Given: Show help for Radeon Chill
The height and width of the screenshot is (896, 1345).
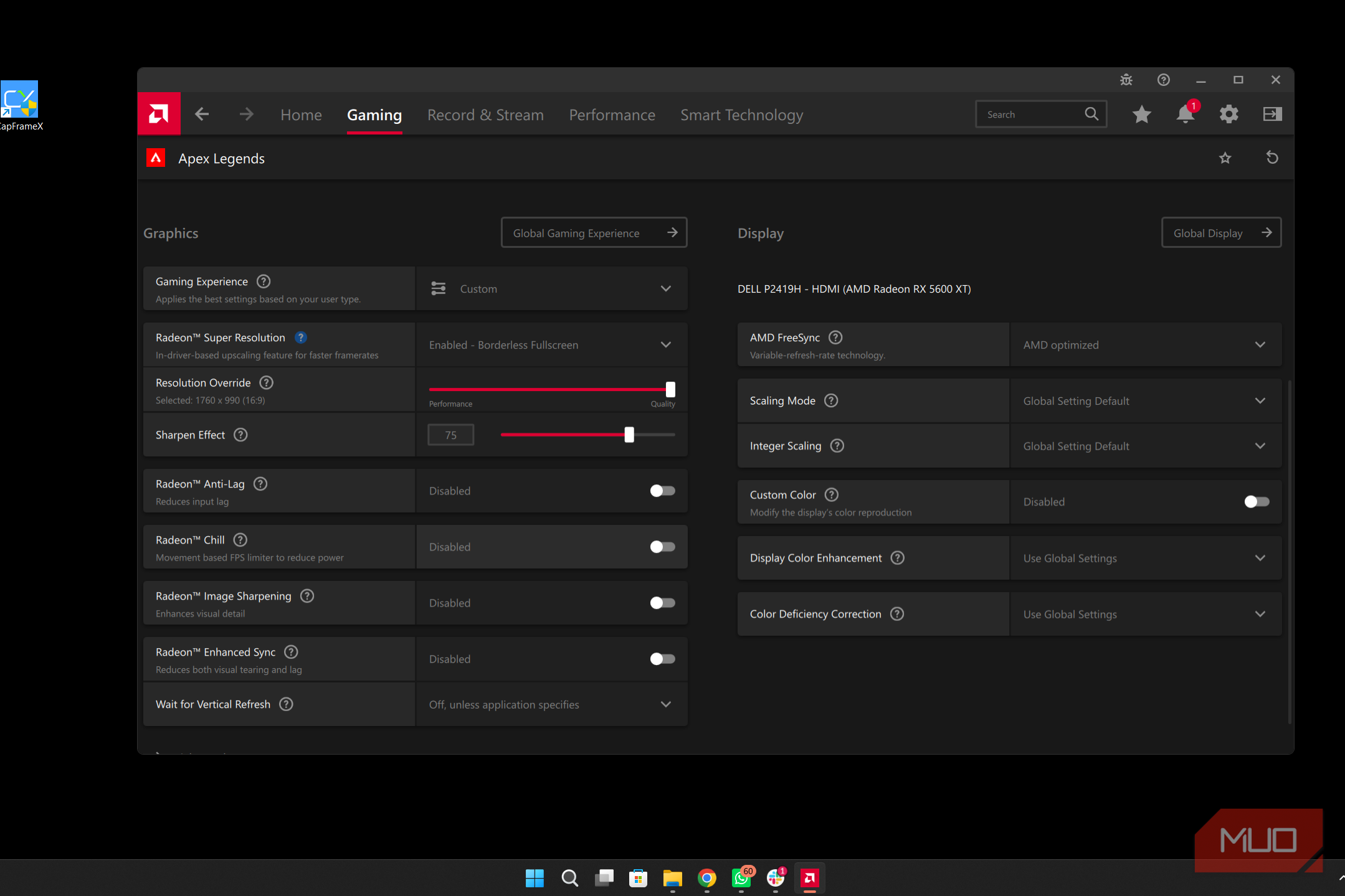Looking at the screenshot, I should tap(240, 540).
